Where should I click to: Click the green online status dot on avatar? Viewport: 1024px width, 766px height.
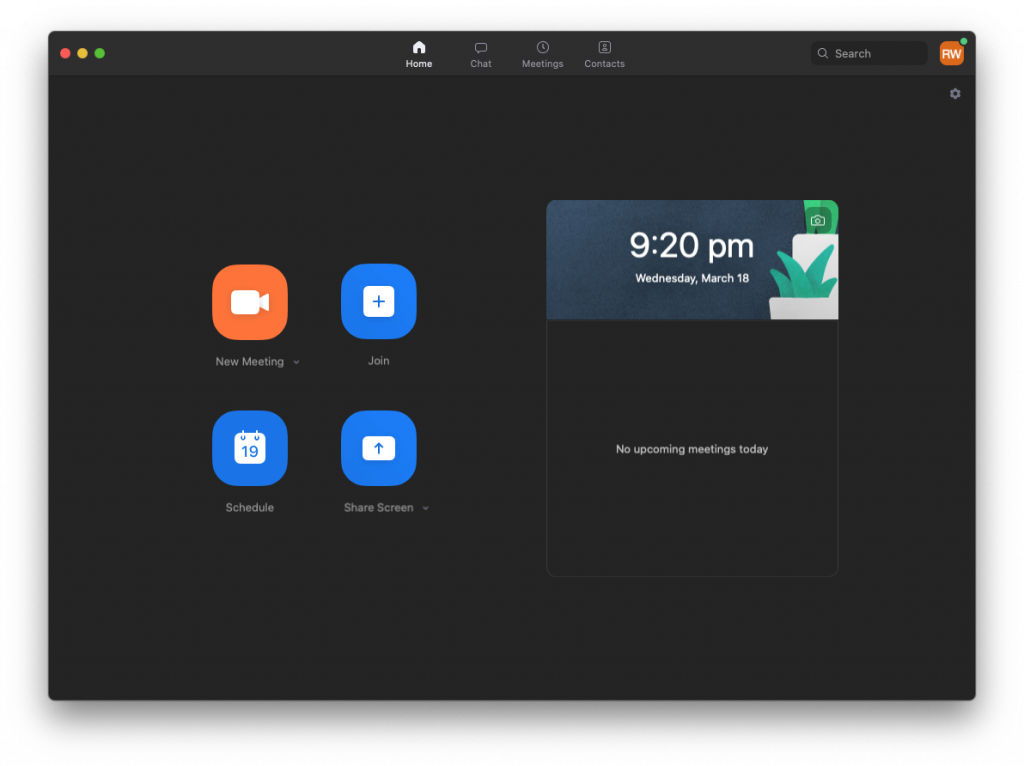[963, 41]
